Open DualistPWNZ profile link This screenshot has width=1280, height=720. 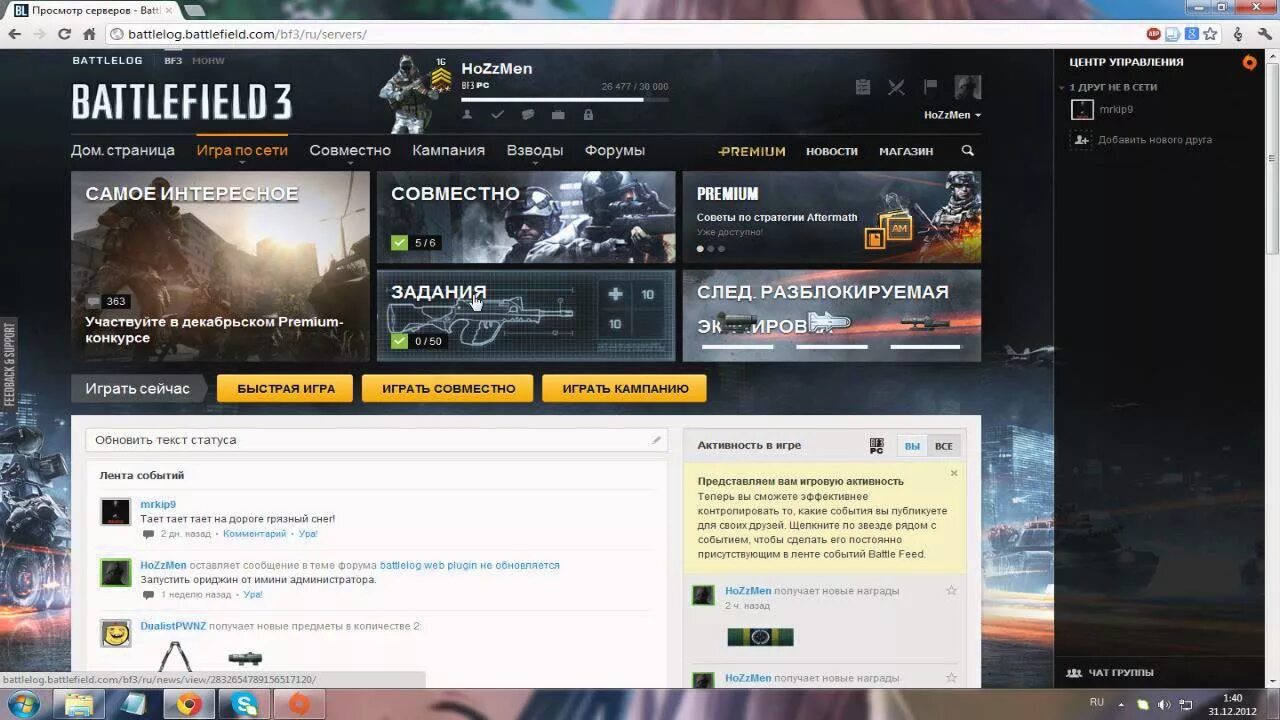pos(173,626)
